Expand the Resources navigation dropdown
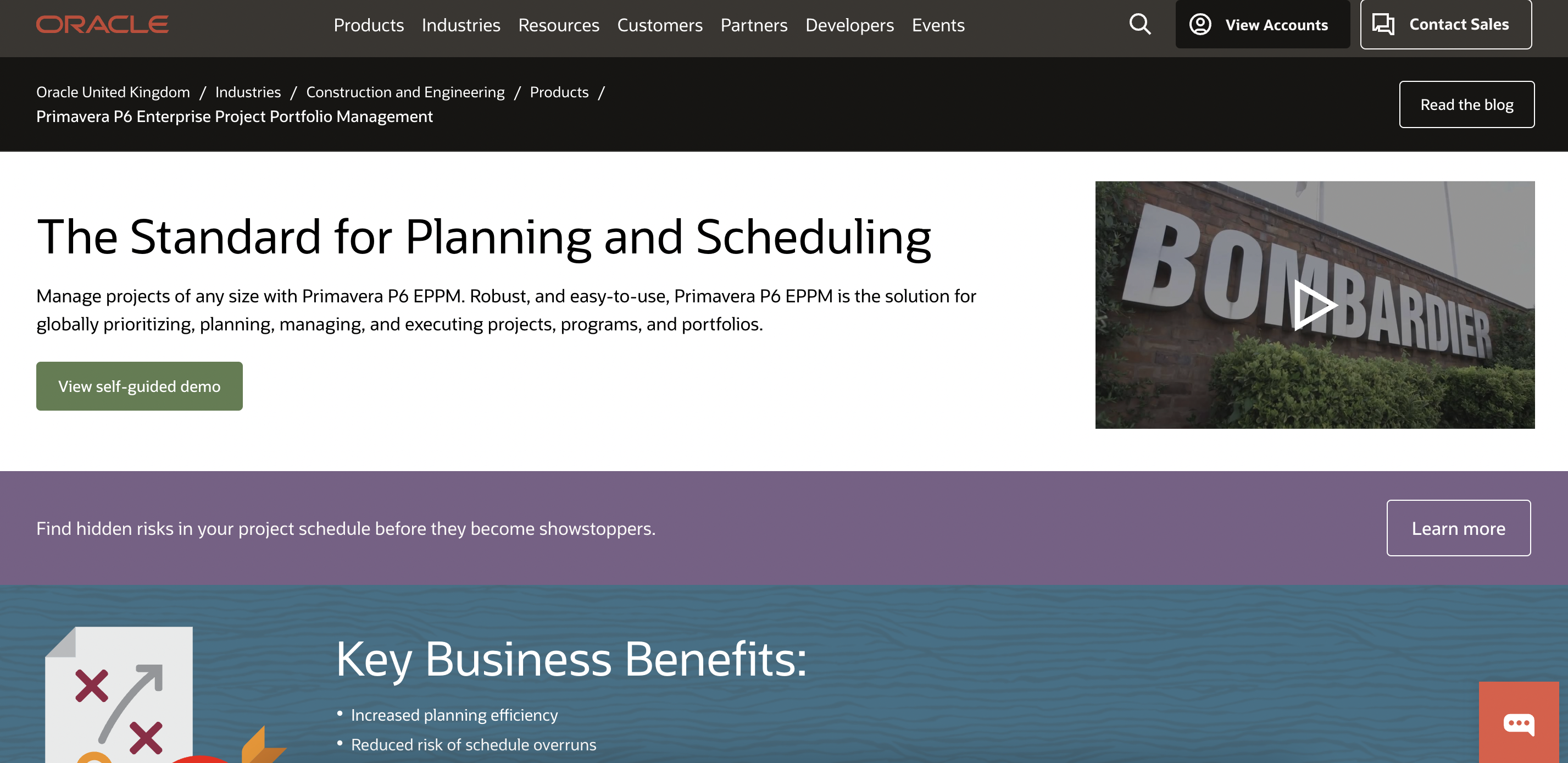The height and width of the screenshot is (763, 1568). tap(558, 26)
